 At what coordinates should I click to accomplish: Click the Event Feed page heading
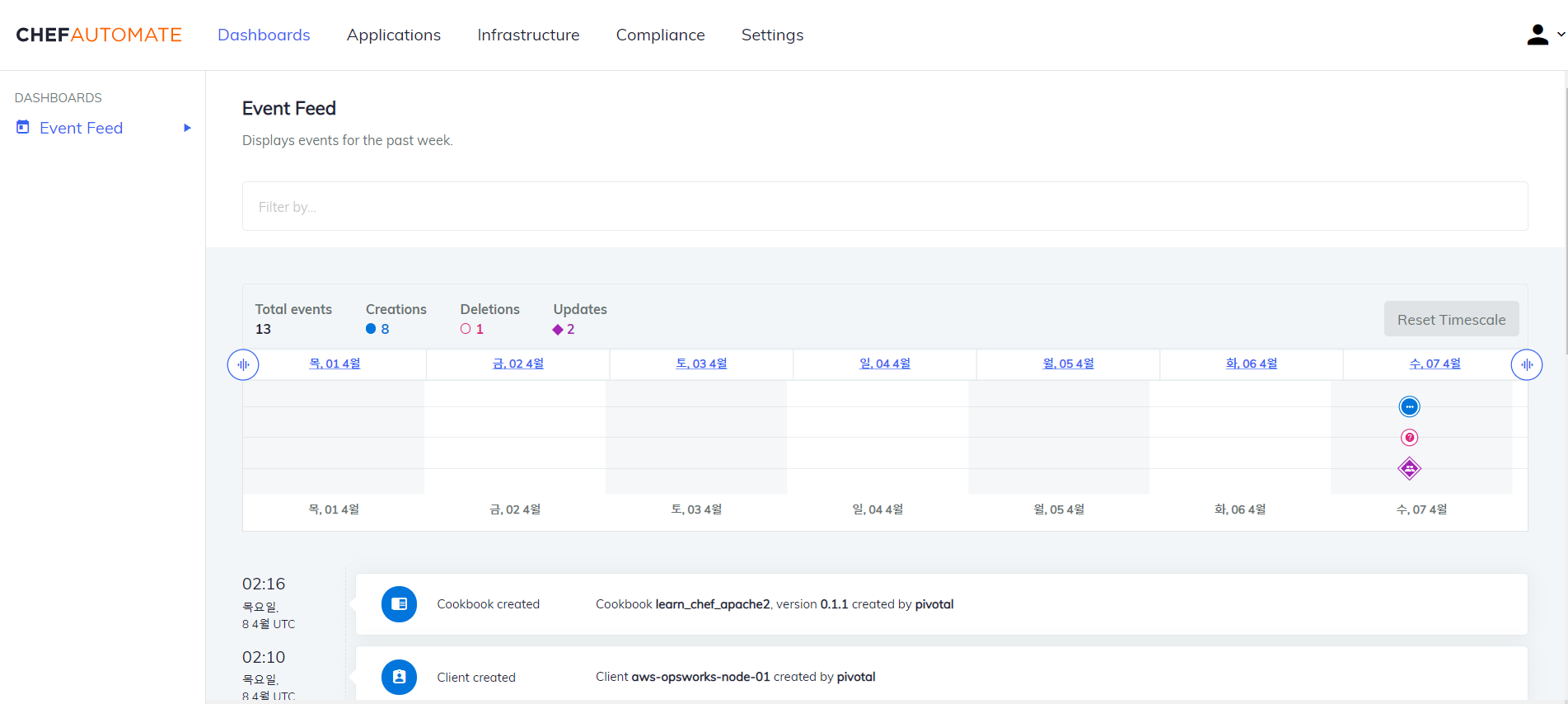(x=289, y=108)
